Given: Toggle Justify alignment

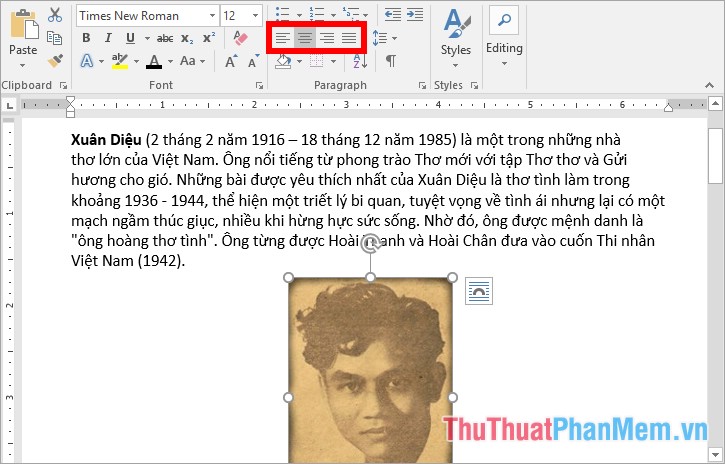Looking at the screenshot, I should coord(349,38).
